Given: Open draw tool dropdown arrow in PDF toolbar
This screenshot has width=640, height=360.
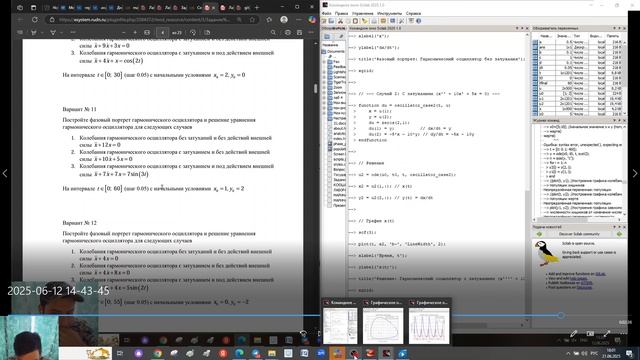Looking at the screenshot, I should (61, 32).
